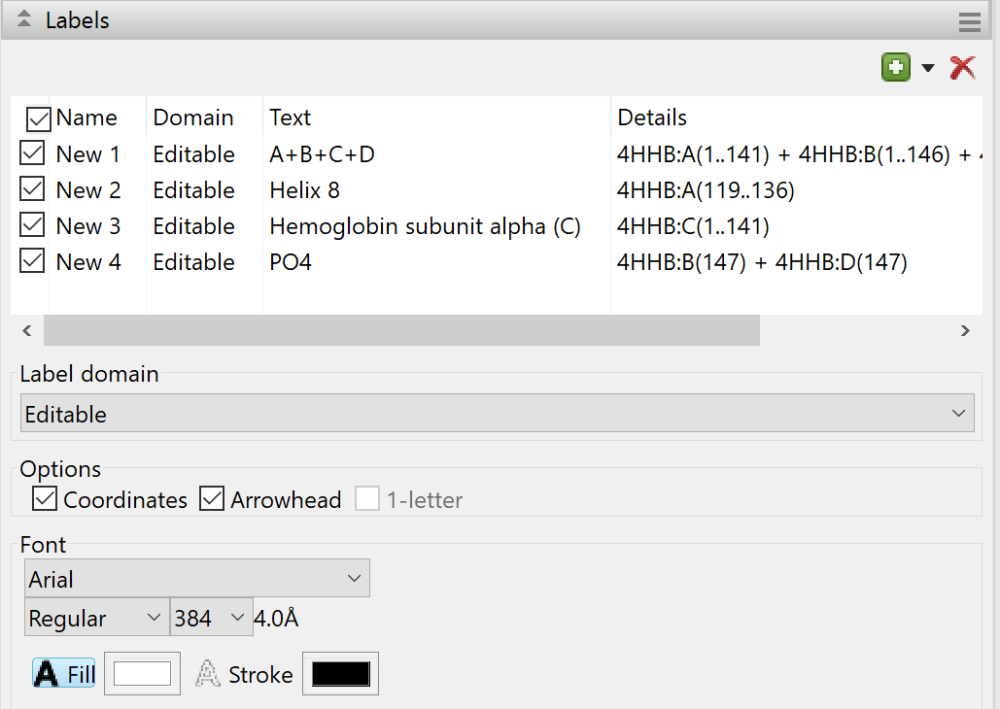This screenshot has height=709, width=1000.
Task: Collapse the Labels panel with the arrow icon
Action: point(25,20)
